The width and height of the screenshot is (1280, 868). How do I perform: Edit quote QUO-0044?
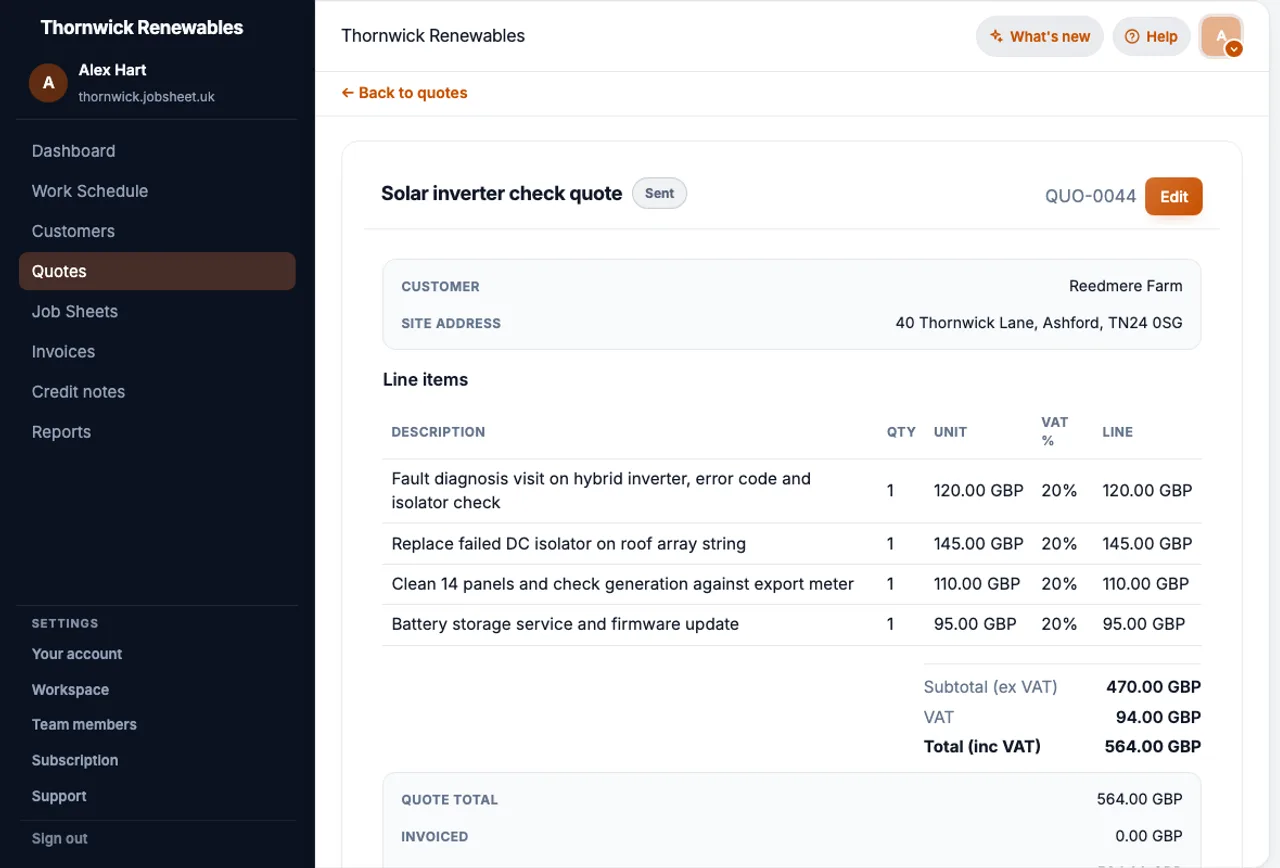click(x=1174, y=196)
